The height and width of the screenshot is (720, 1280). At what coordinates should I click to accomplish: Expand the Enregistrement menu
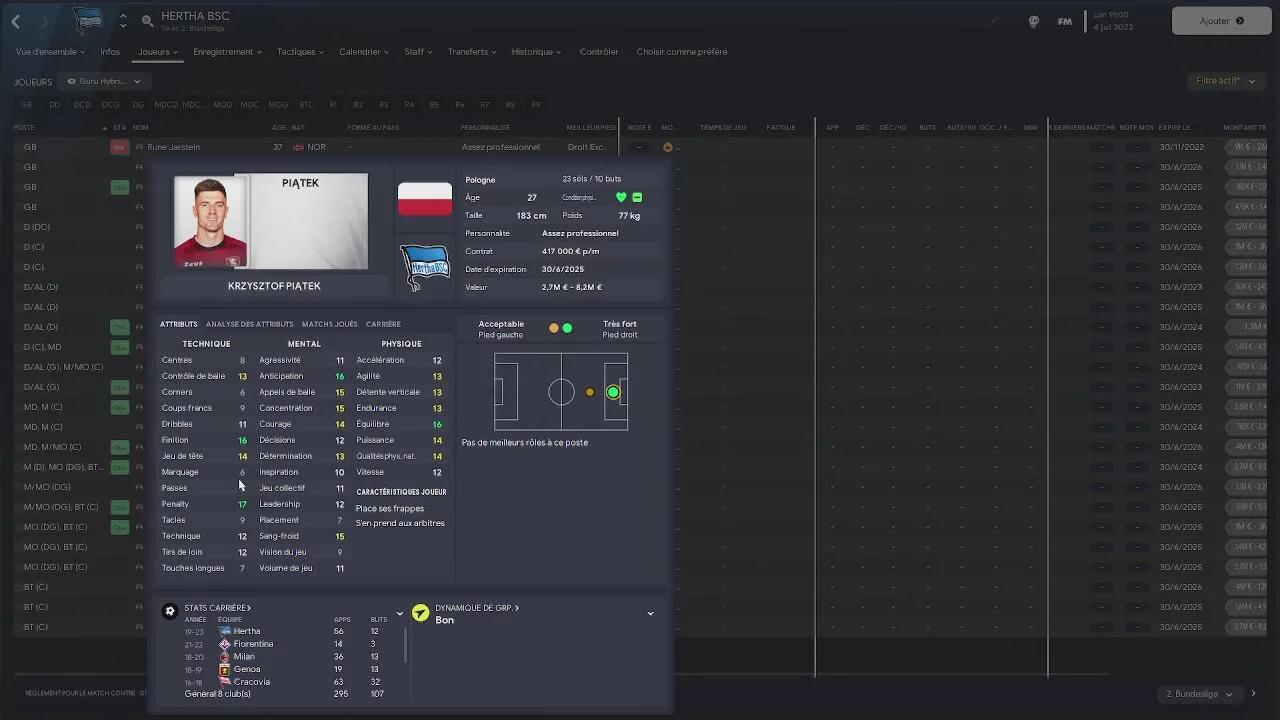coord(227,52)
